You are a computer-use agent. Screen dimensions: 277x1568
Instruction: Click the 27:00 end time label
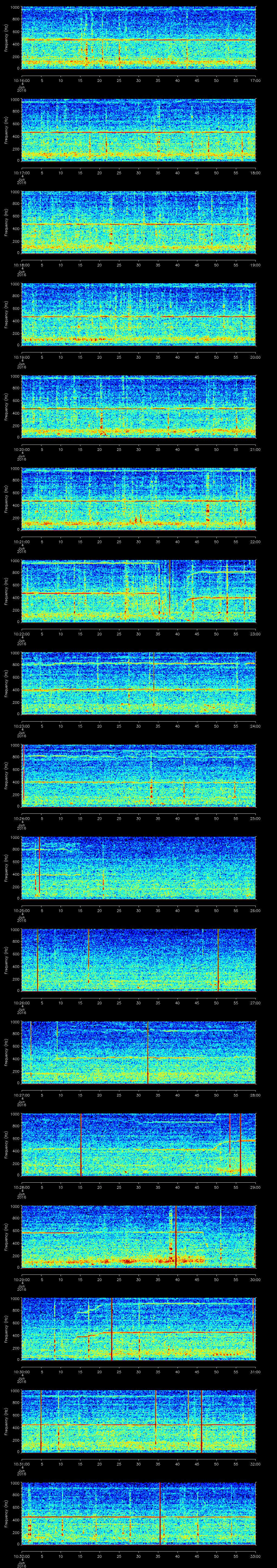coord(255,1003)
